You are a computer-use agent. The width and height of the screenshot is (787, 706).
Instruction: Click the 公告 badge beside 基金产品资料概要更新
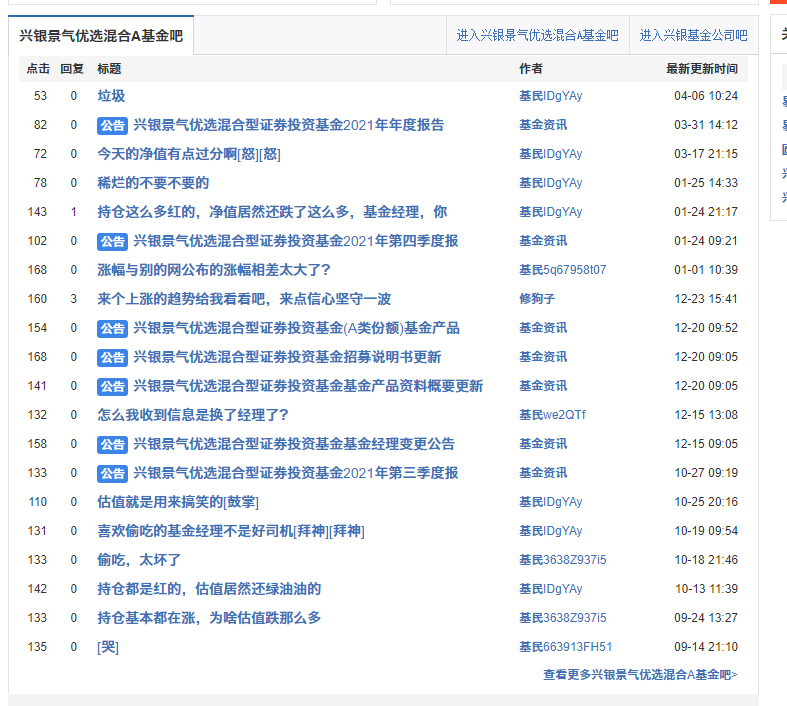112,386
